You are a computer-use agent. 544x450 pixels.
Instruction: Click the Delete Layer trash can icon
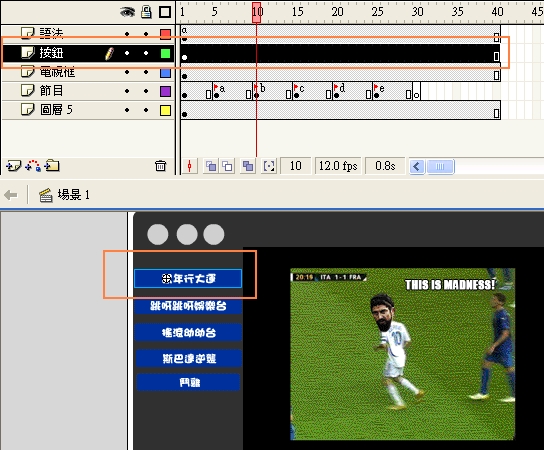tap(160, 166)
